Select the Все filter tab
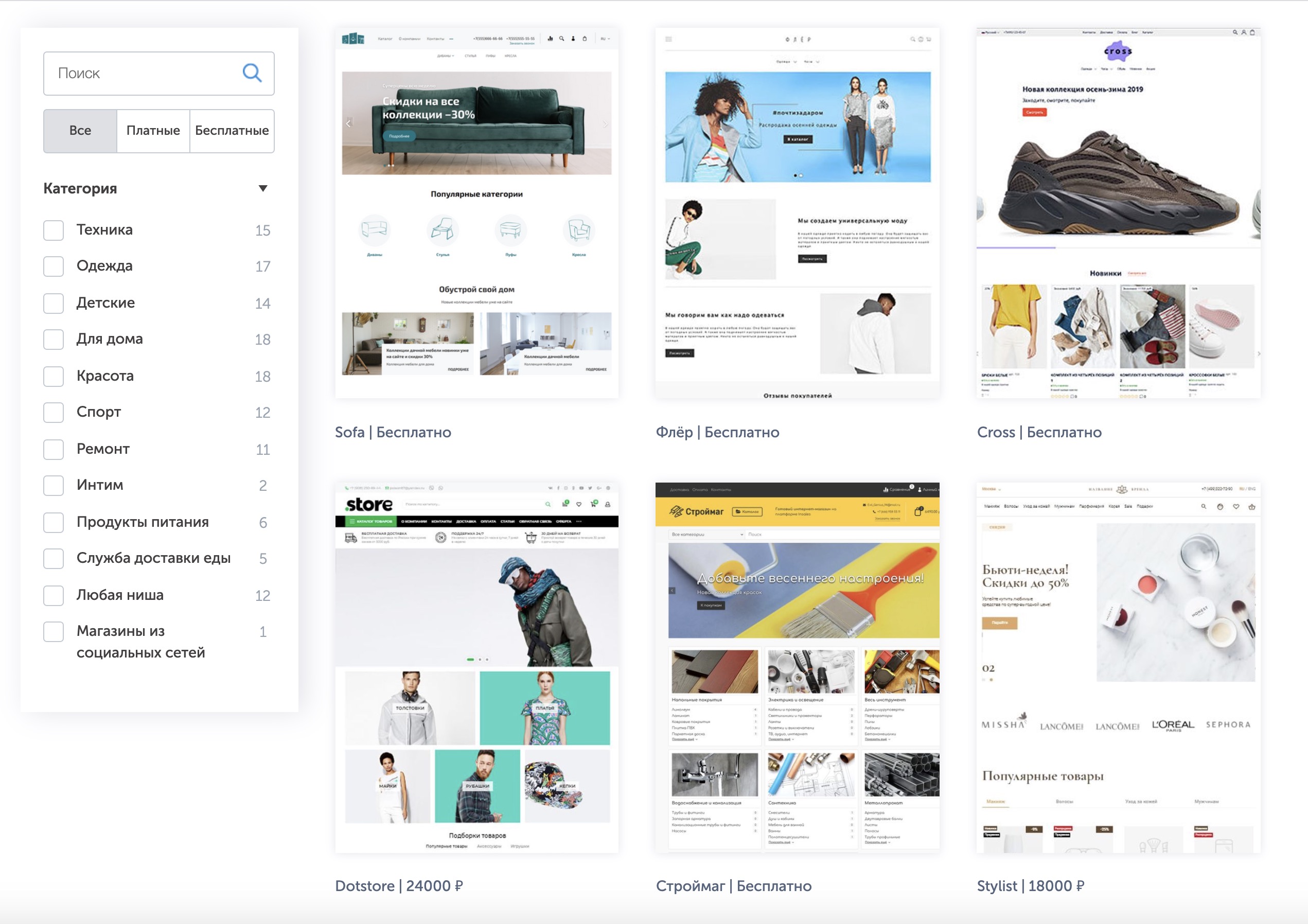1308x924 pixels. (80, 131)
